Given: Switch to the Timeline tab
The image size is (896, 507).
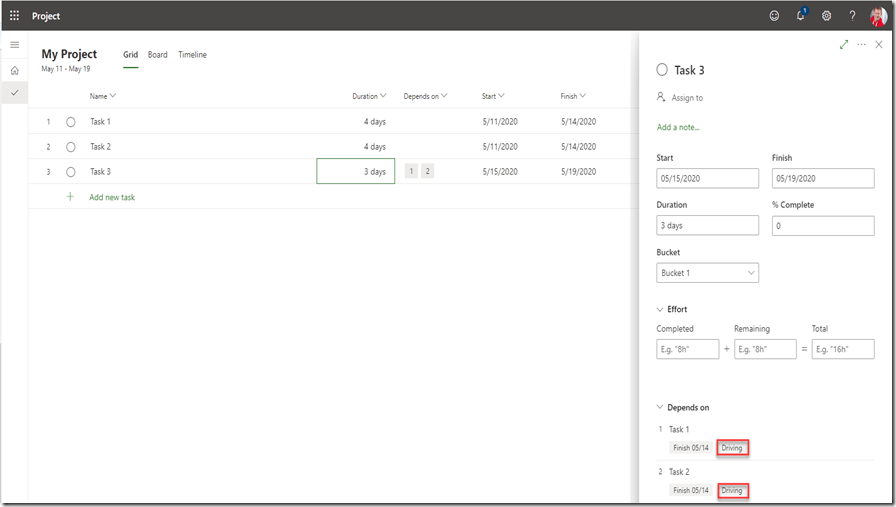Looking at the screenshot, I should [192, 55].
